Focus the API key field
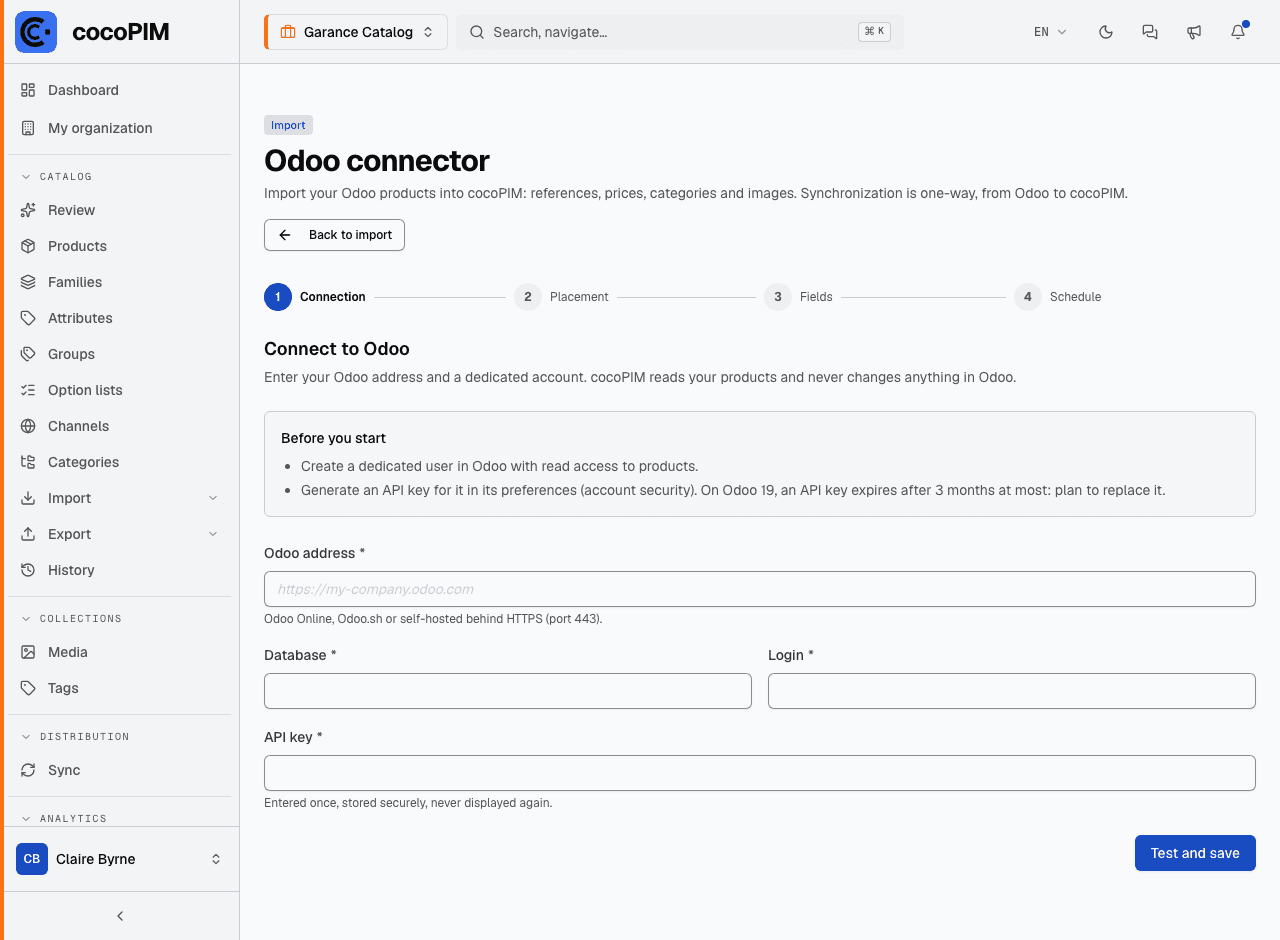1280x940 pixels. [760, 773]
